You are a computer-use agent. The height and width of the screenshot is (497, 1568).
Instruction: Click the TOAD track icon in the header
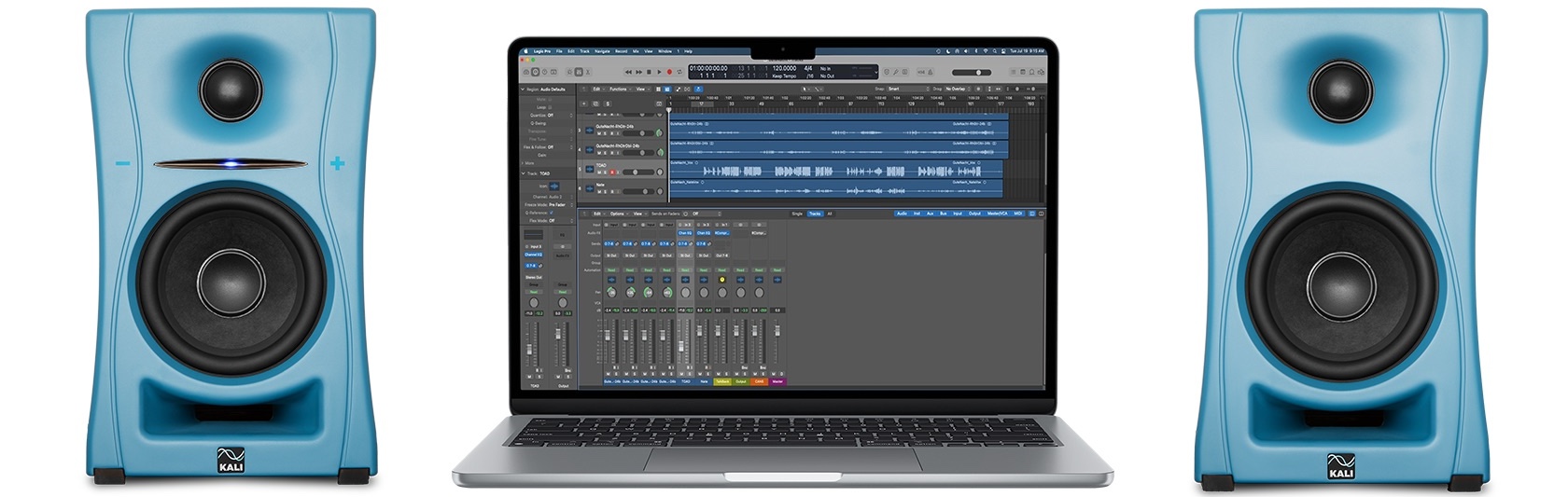[590, 169]
